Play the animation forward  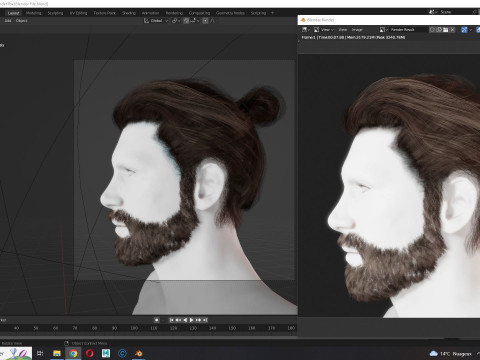pyautogui.click(x=192, y=320)
